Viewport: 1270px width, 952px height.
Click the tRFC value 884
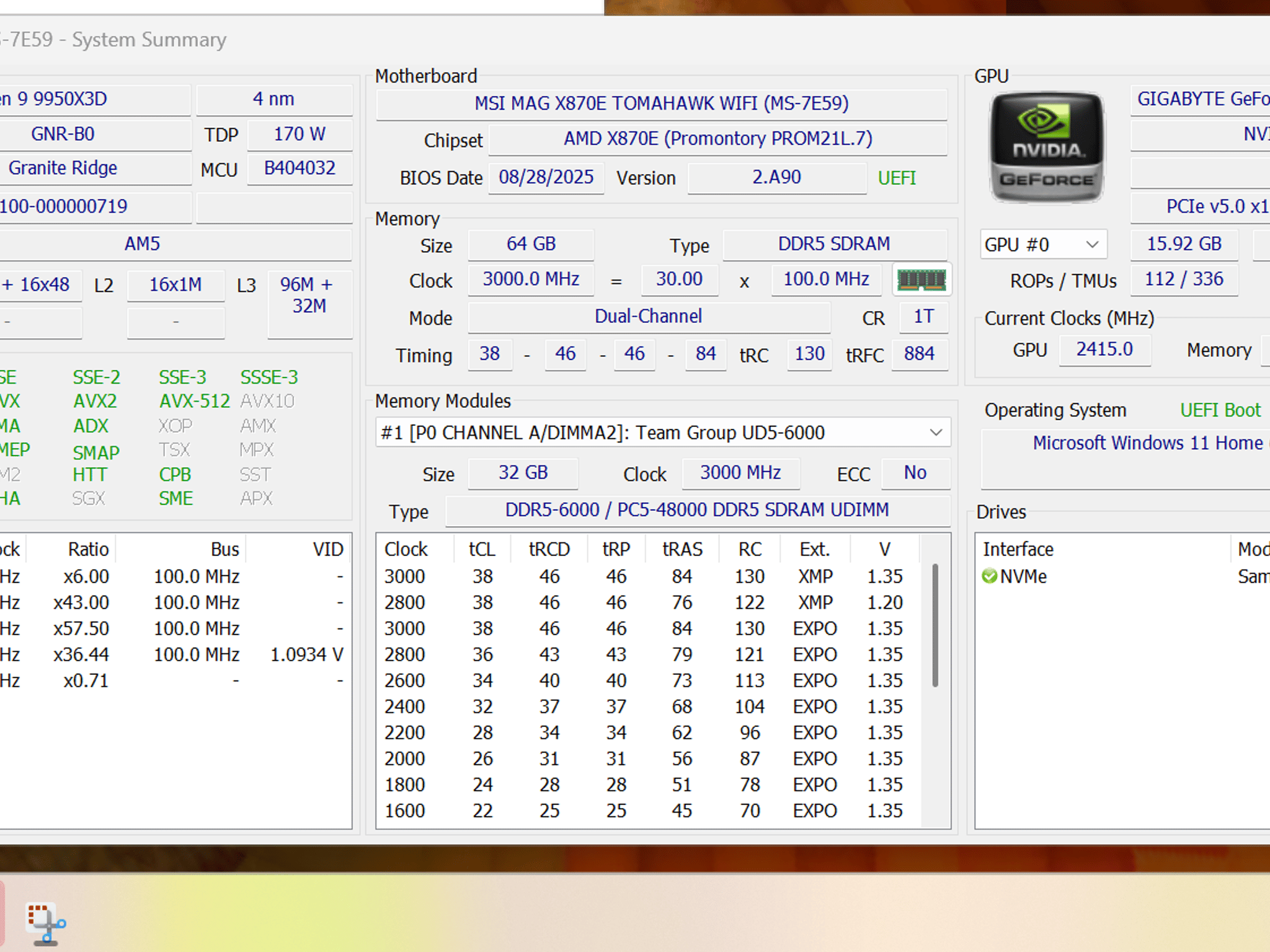tap(919, 355)
